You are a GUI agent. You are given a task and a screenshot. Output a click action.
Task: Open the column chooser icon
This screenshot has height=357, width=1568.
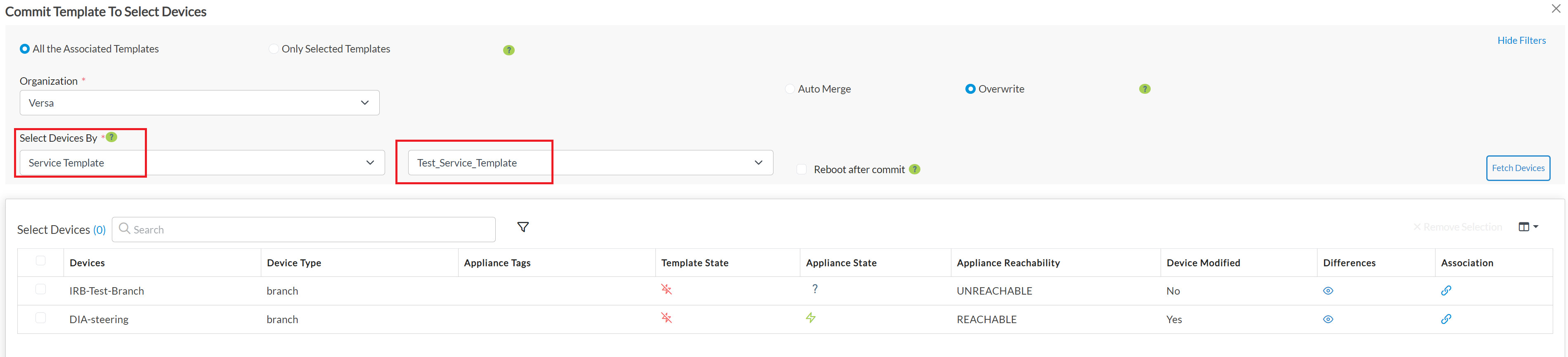point(1528,226)
